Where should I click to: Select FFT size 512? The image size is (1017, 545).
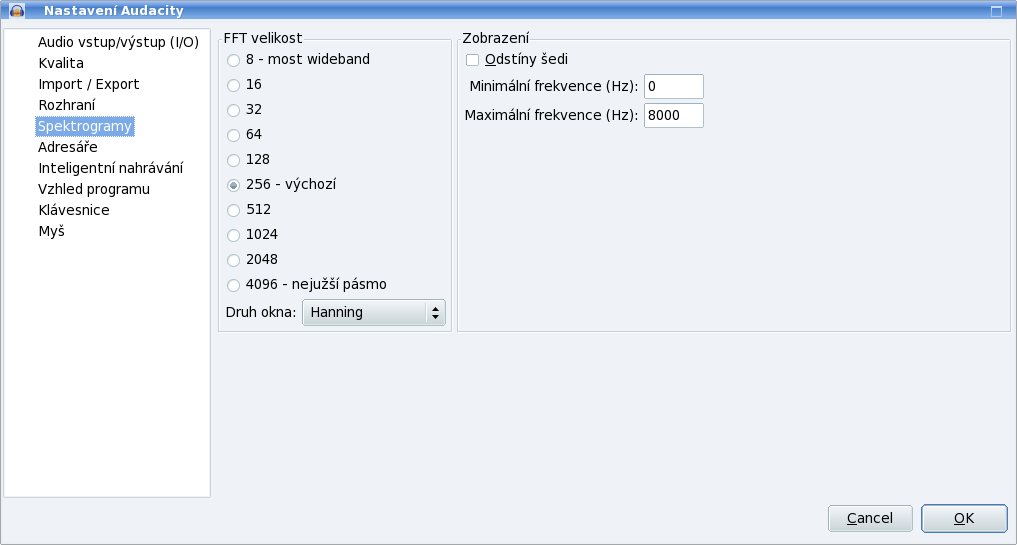pos(233,210)
